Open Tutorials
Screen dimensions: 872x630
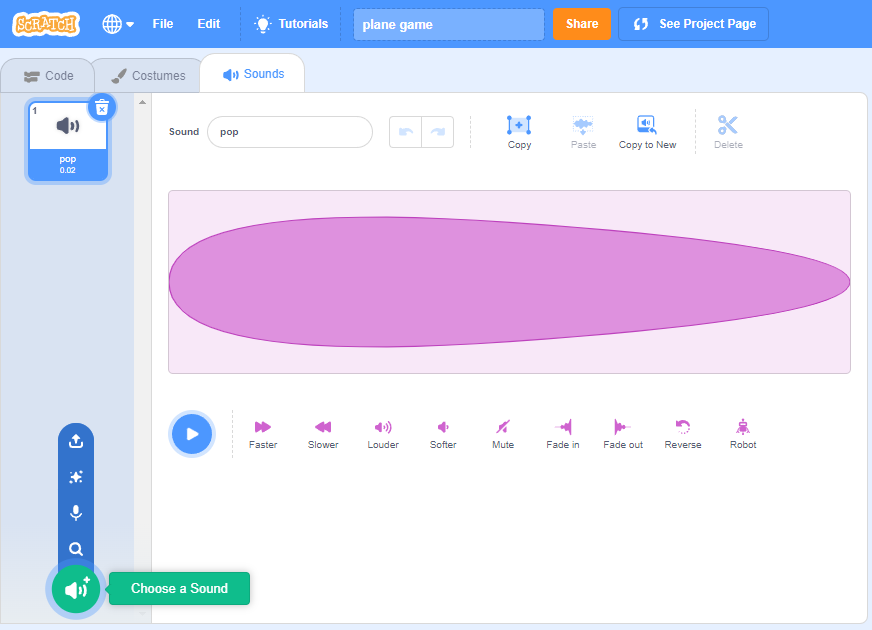[291, 24]
